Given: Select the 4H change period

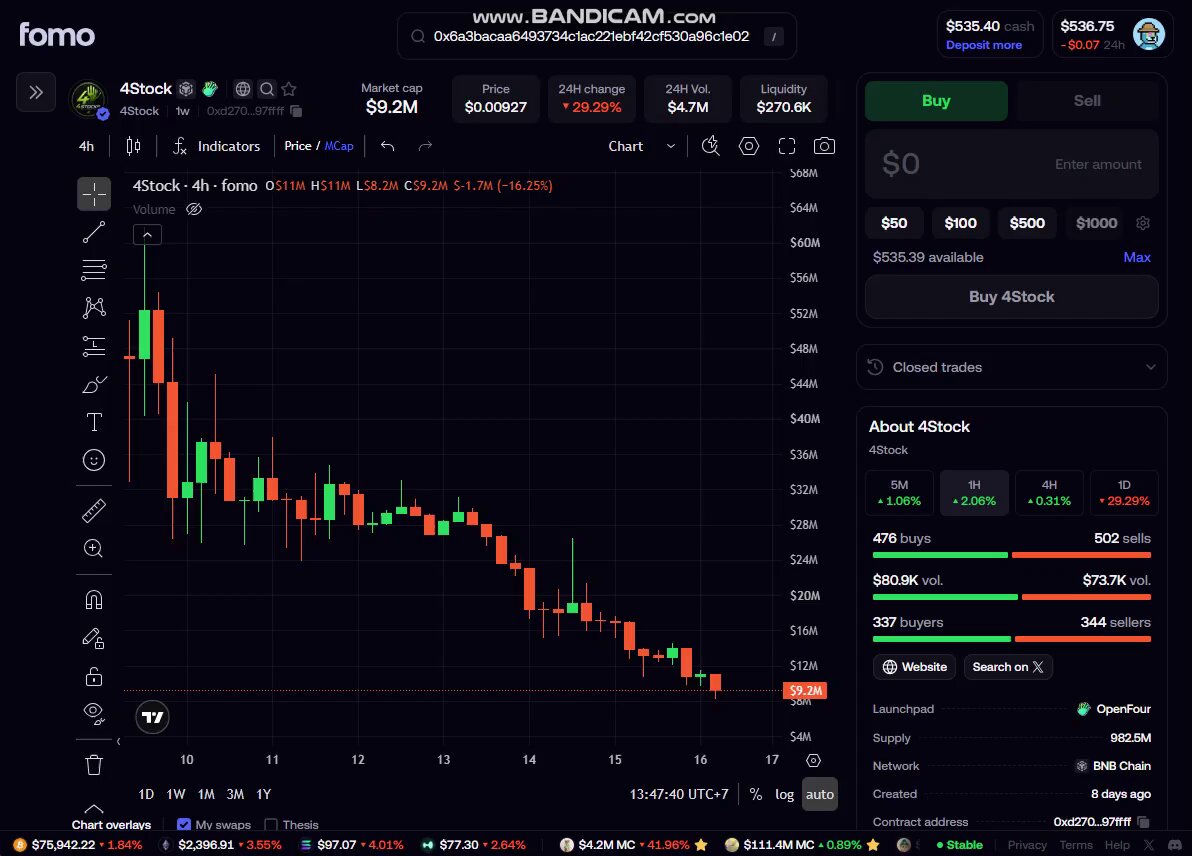Looking at the screenshot, I should [x=1049, y=493].
